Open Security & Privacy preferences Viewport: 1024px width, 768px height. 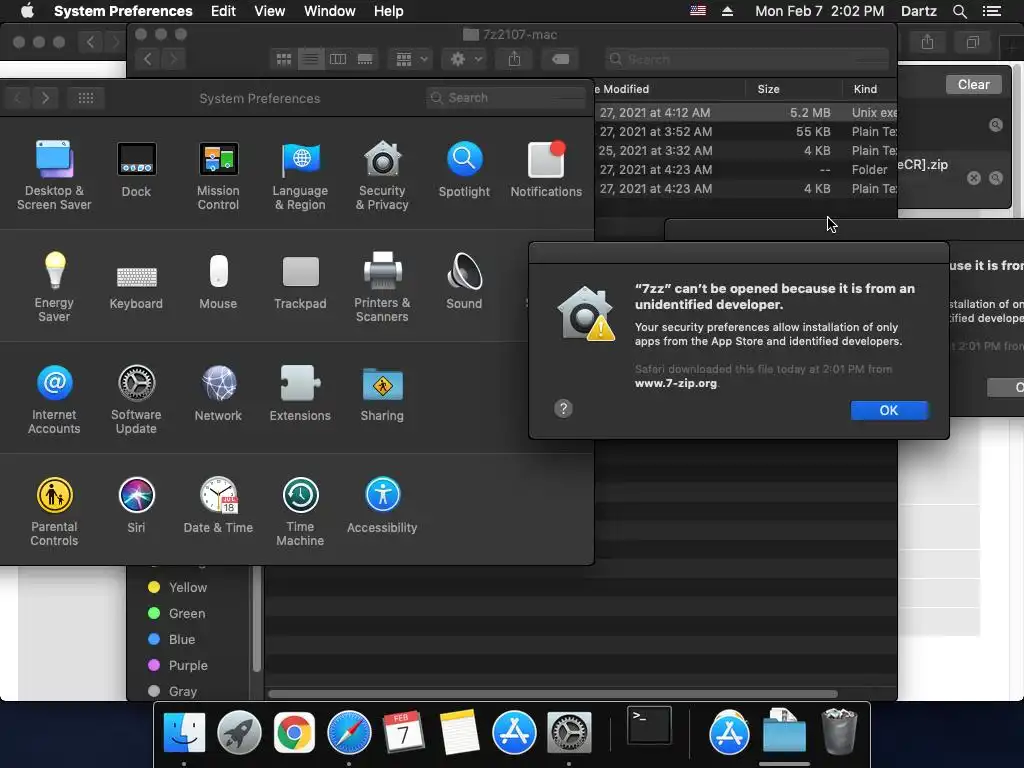click(x=382, y=175)
